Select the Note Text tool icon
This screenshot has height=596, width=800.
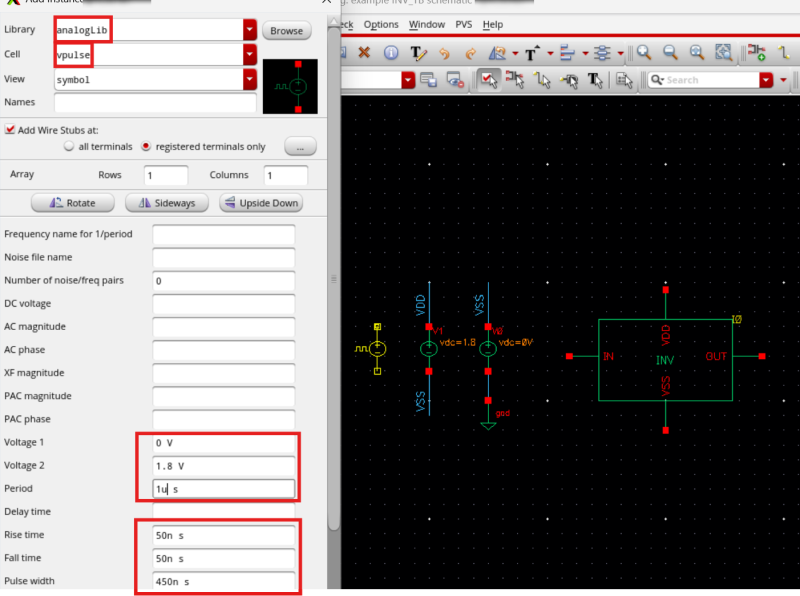pos(417,52)
